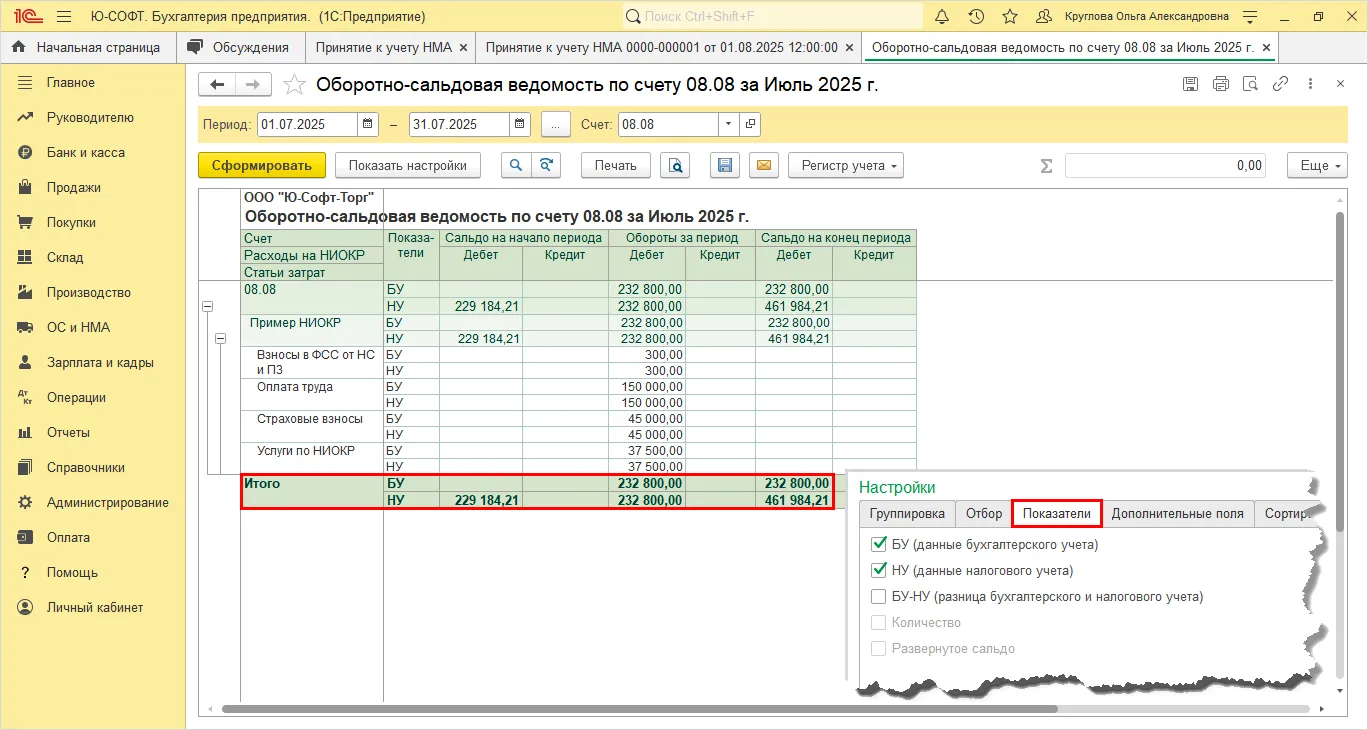Screen dimensions: 1368x730
Task: Click the Сформировать button
Action: (262, 166)
